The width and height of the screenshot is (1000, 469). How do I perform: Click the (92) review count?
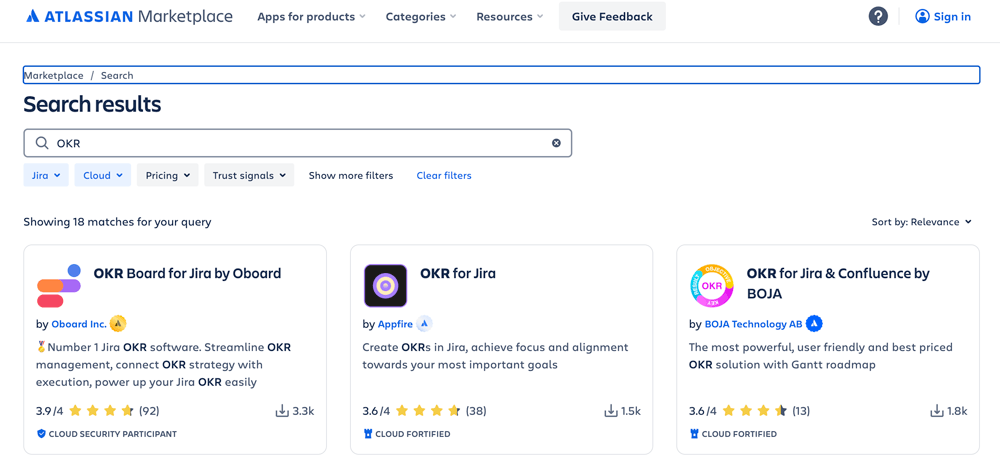tap(149, 411)
